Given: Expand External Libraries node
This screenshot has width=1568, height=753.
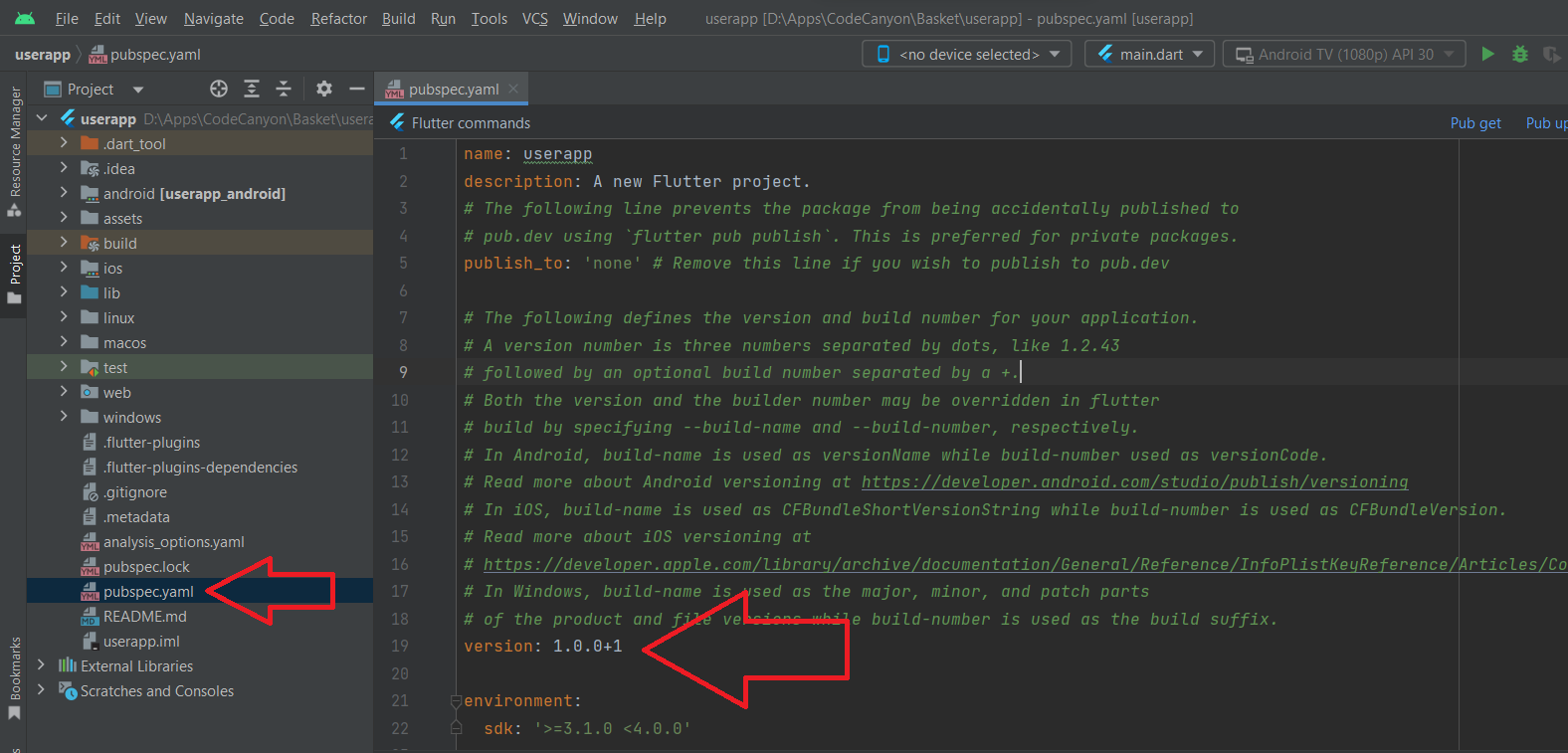Looking at the screenshot, I should tap(41, 665).
